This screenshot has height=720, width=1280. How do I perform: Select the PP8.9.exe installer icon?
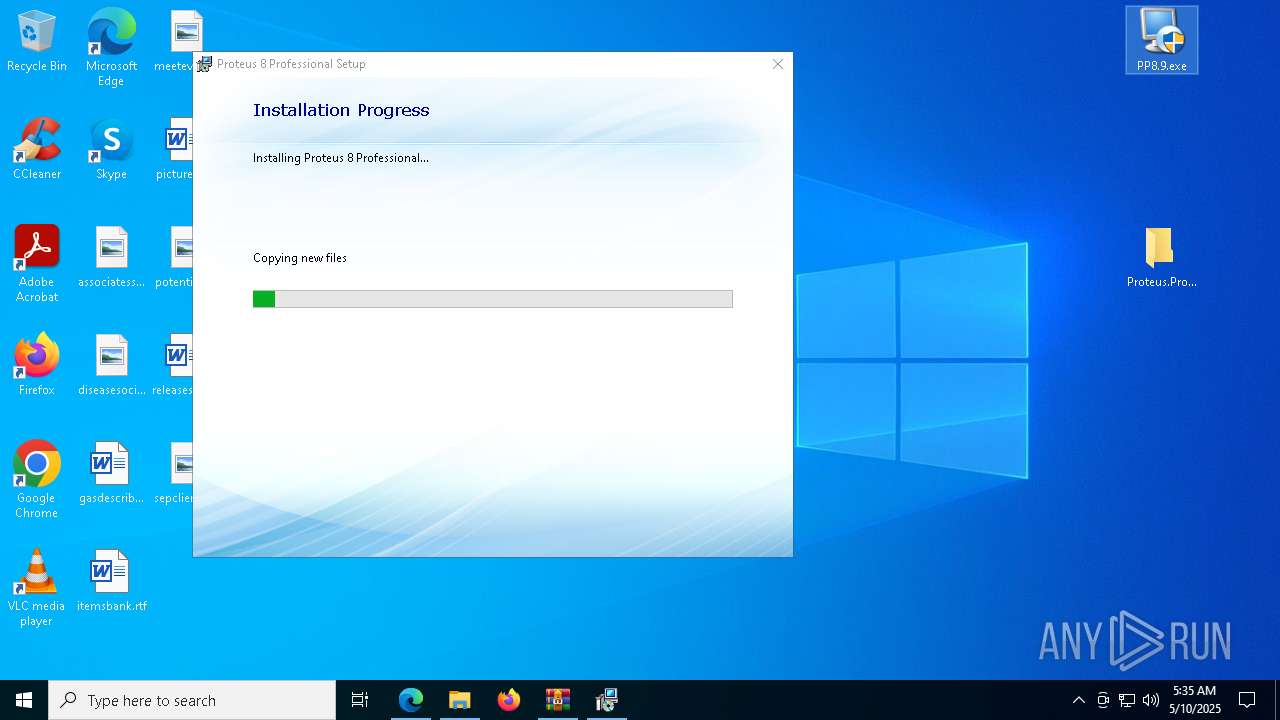point(1161,40)
